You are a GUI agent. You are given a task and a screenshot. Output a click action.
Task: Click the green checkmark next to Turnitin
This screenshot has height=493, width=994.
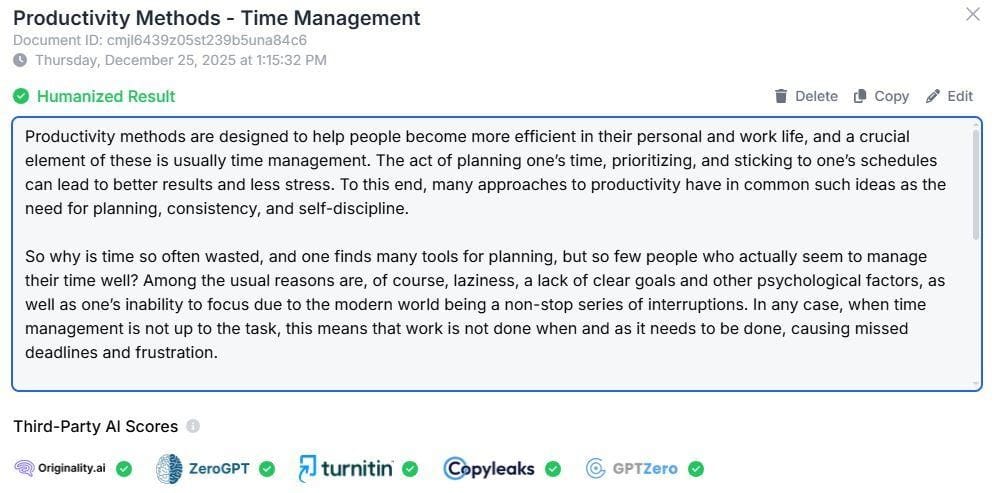pyautogui.click(x=410, y=469)
